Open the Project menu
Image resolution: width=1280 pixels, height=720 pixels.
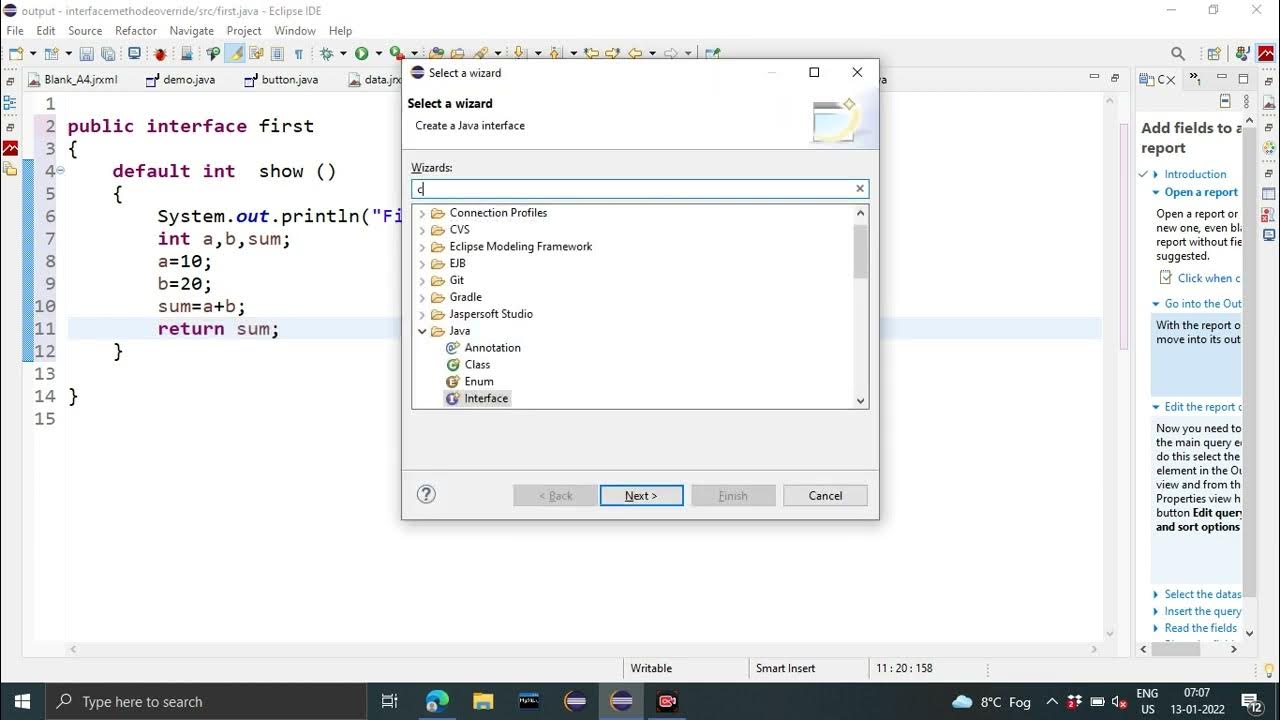(x=244, y=31)
